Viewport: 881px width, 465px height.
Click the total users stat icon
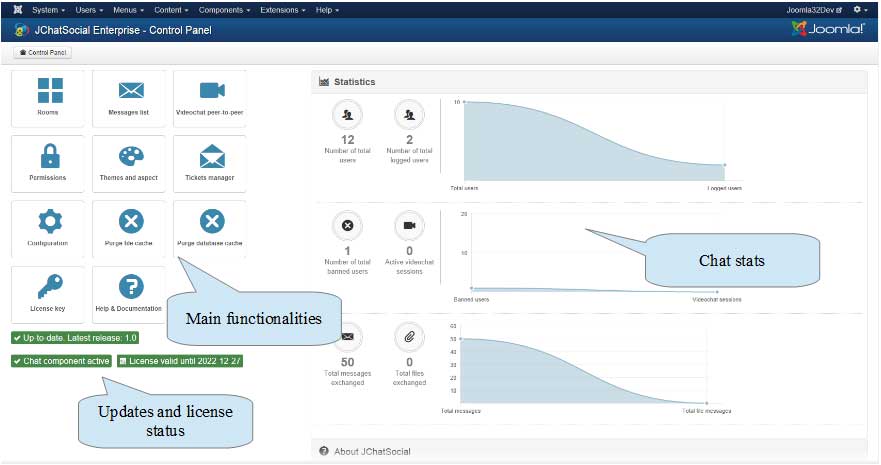[348, 115]
